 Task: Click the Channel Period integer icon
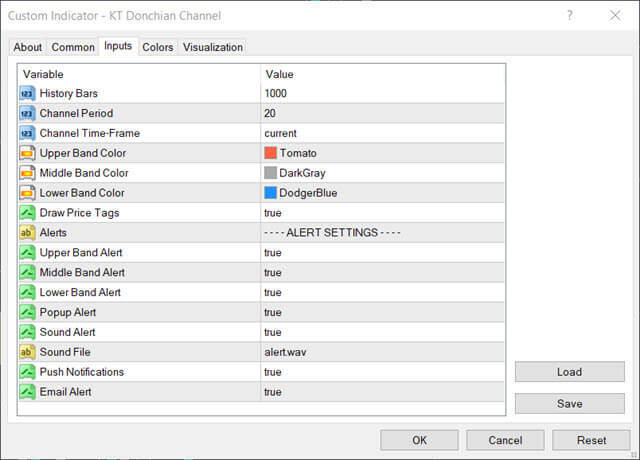[27, 113]
